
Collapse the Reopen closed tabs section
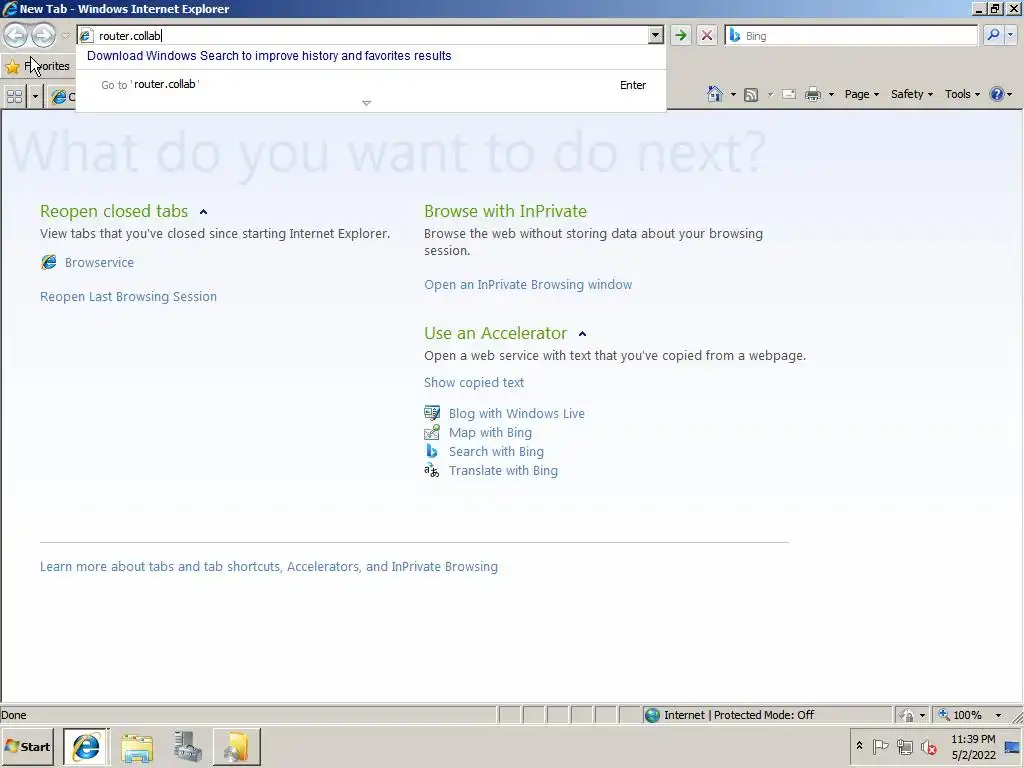[203, 212]
